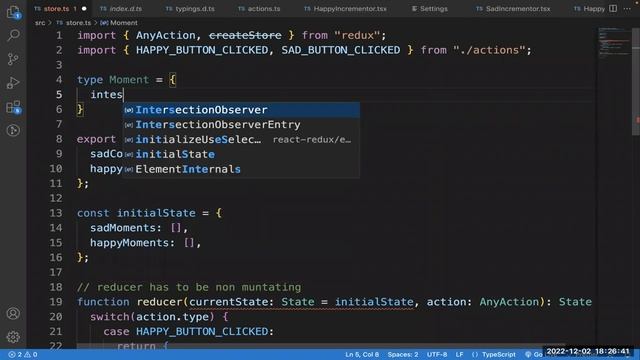Switch to the typings.d.ts tab
640x360 pixels.
[190, 9]
